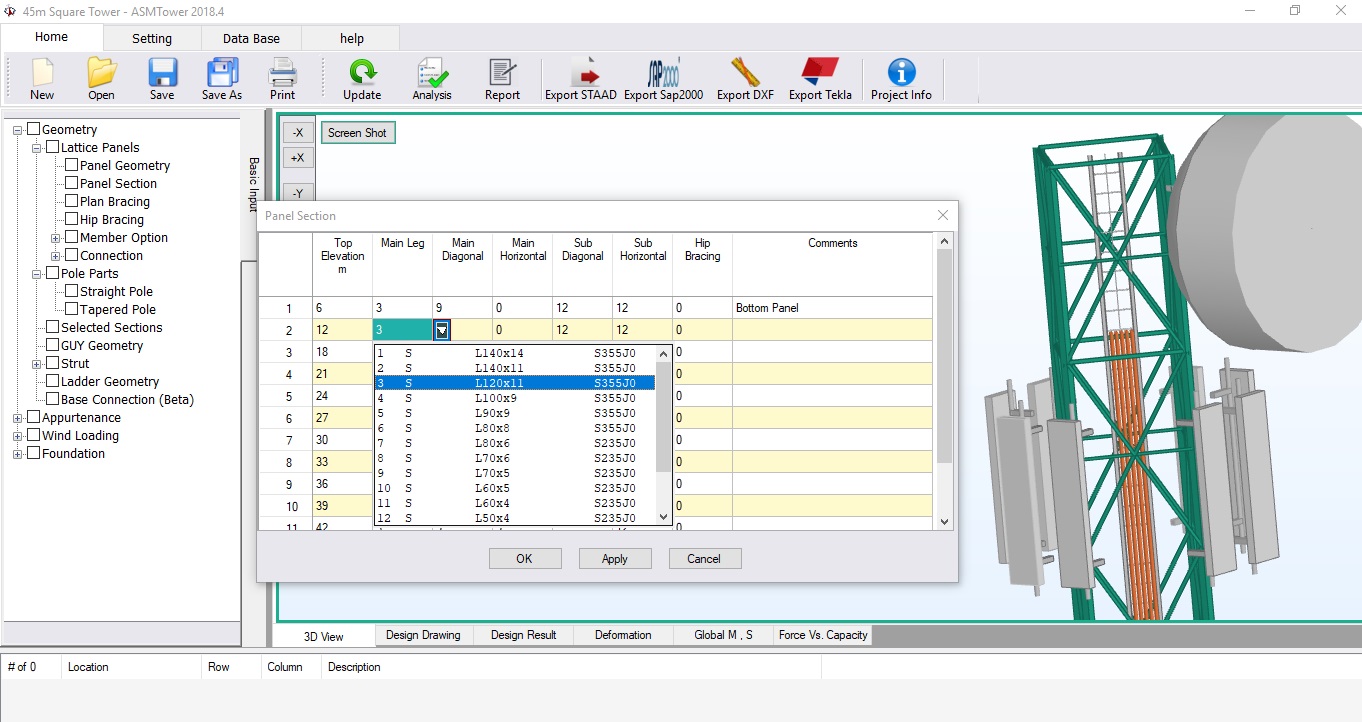Show the Deformation tab
Image resolution: width=1362 pixels, height=722 pixels.
[623, 635]
